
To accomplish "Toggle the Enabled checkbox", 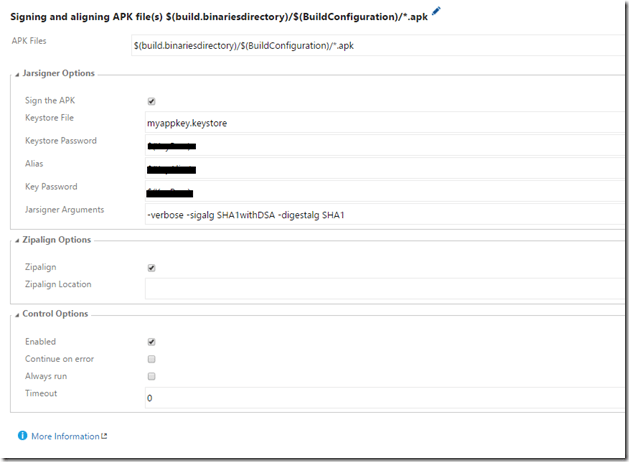I will point(151,342).
